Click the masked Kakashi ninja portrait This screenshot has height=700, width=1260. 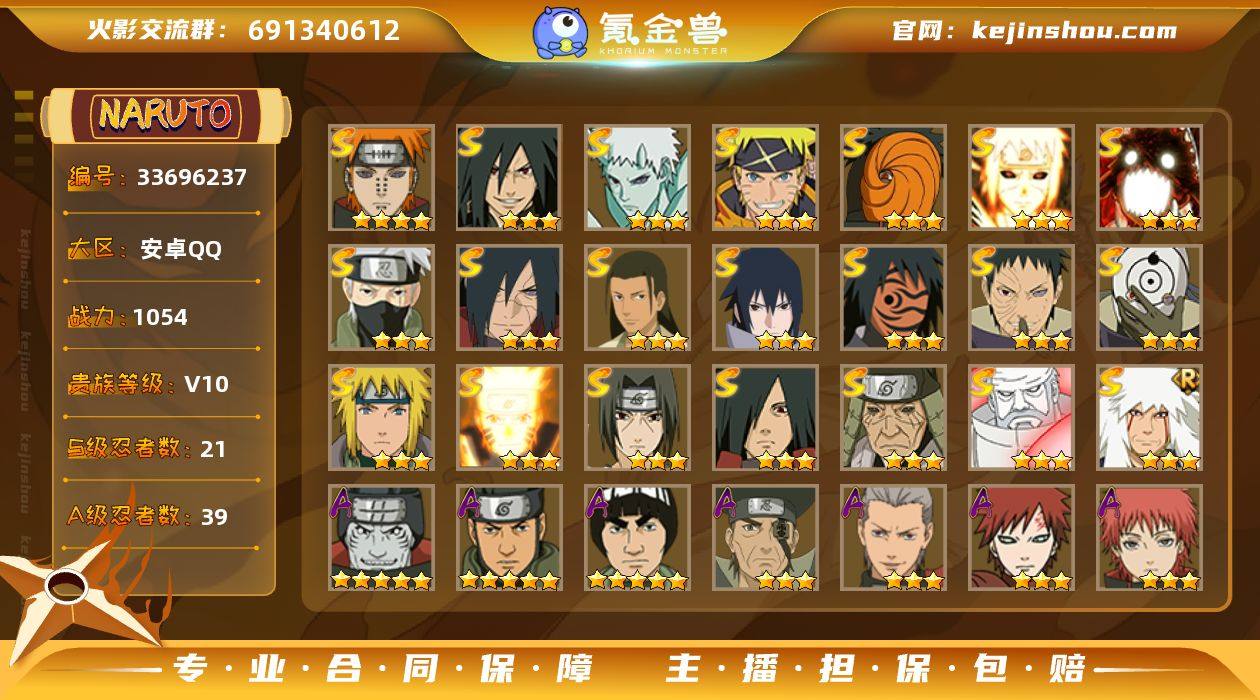coord(381,298)
